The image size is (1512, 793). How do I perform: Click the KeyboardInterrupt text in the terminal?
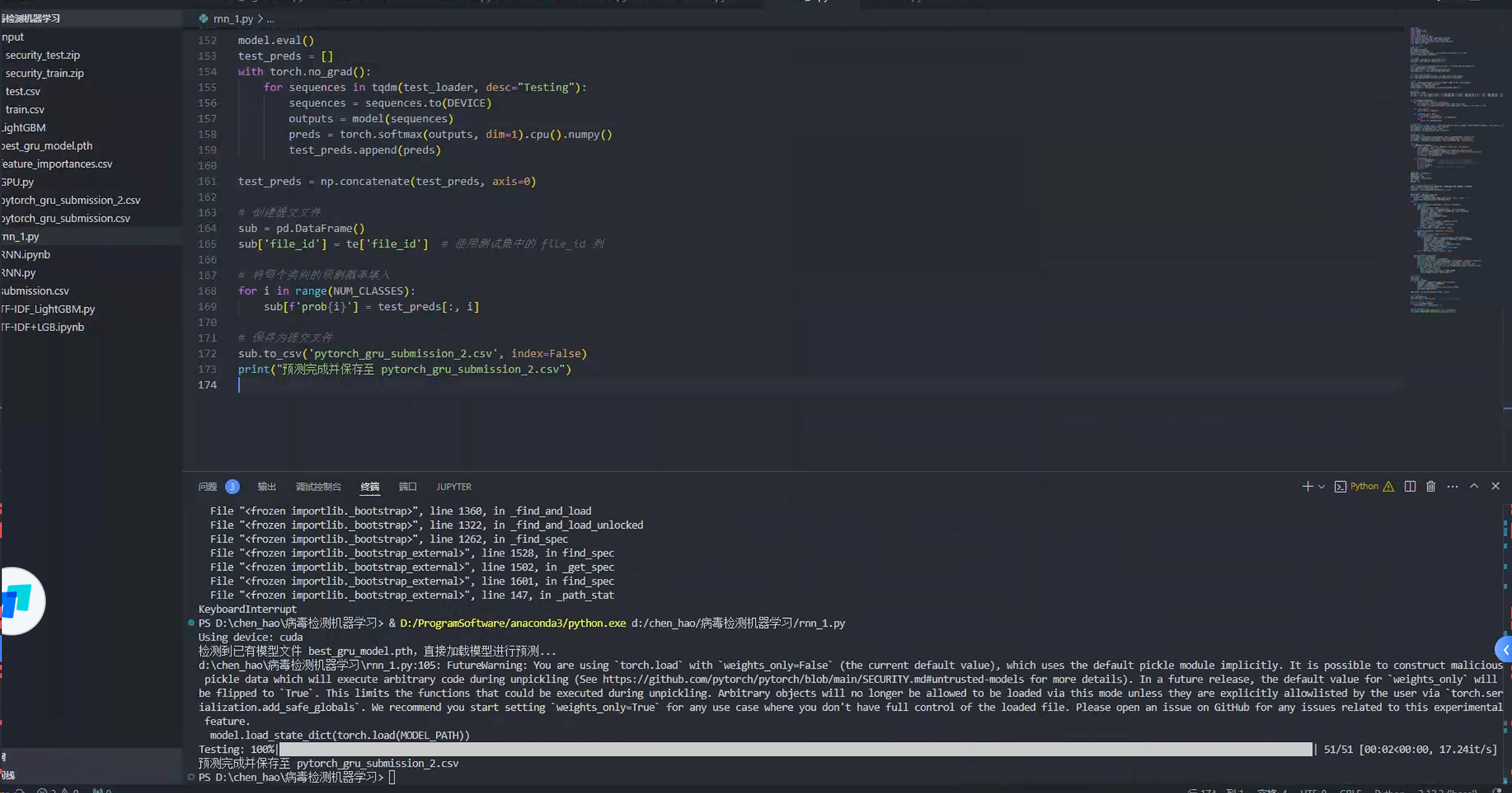(x=247, y=609)
